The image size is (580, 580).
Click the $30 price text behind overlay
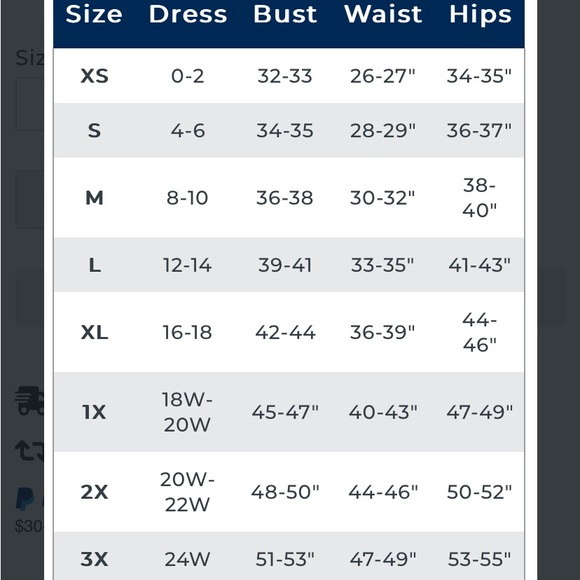[x=28, y=526]
